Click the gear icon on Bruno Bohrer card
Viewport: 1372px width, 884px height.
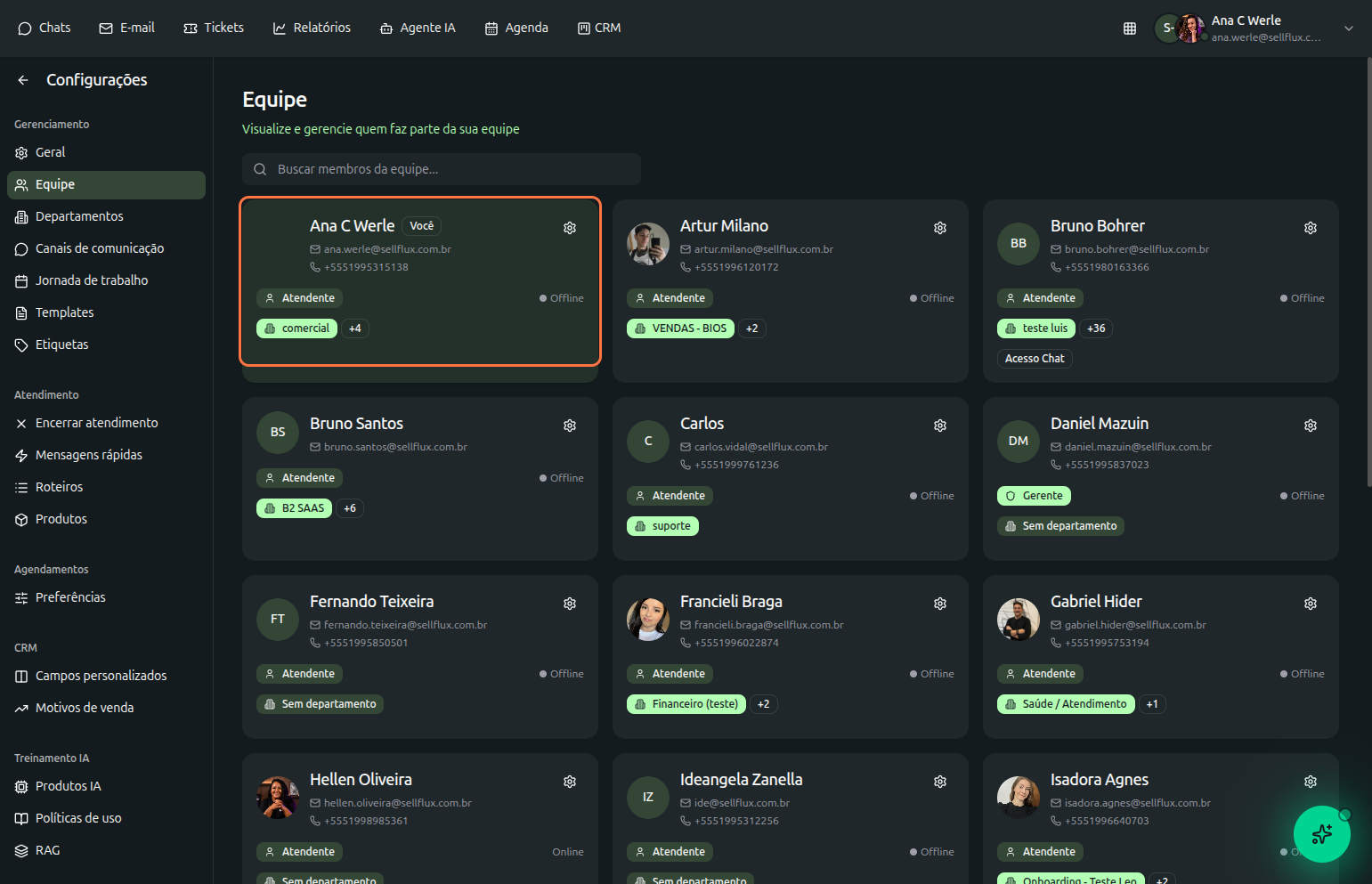1310,228
